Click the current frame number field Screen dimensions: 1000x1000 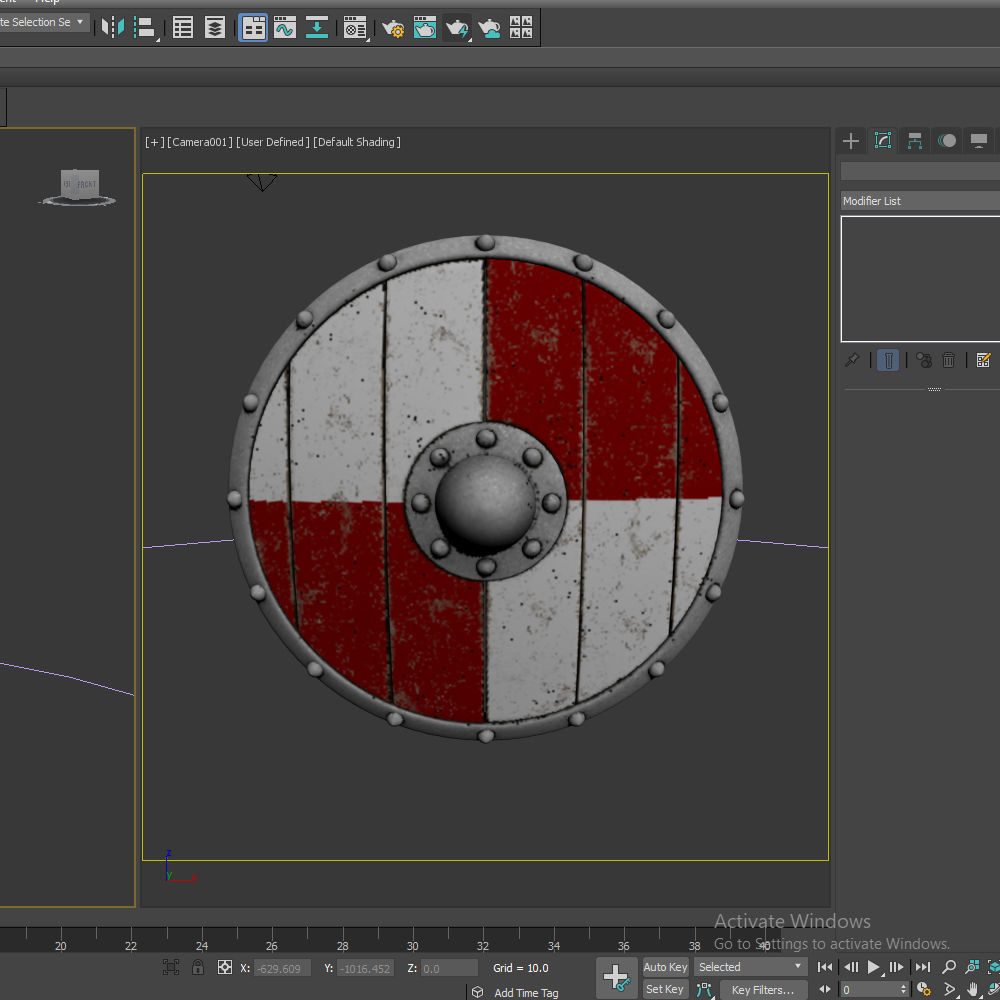869,990
